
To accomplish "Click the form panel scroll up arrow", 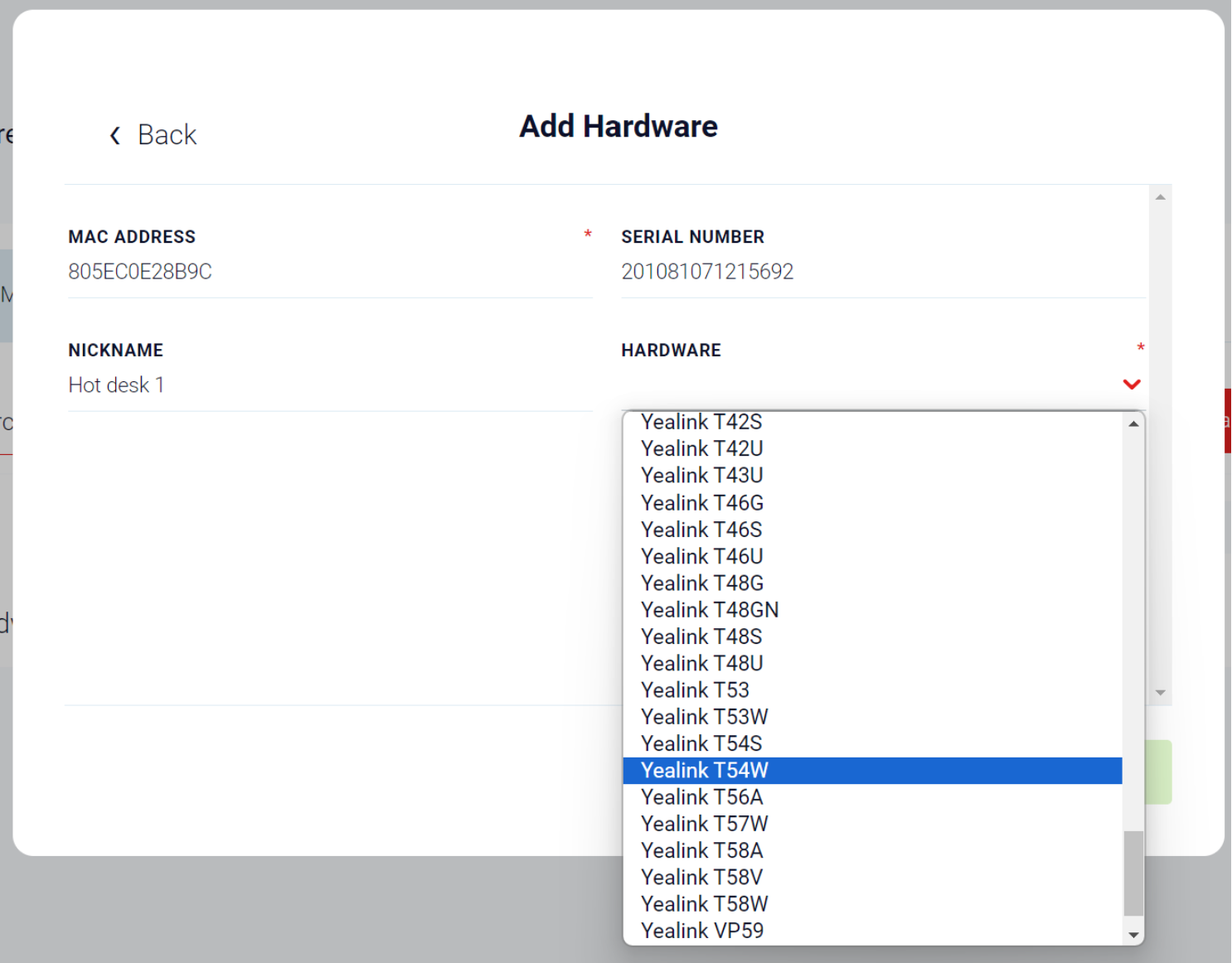I will pos(1160,196).
